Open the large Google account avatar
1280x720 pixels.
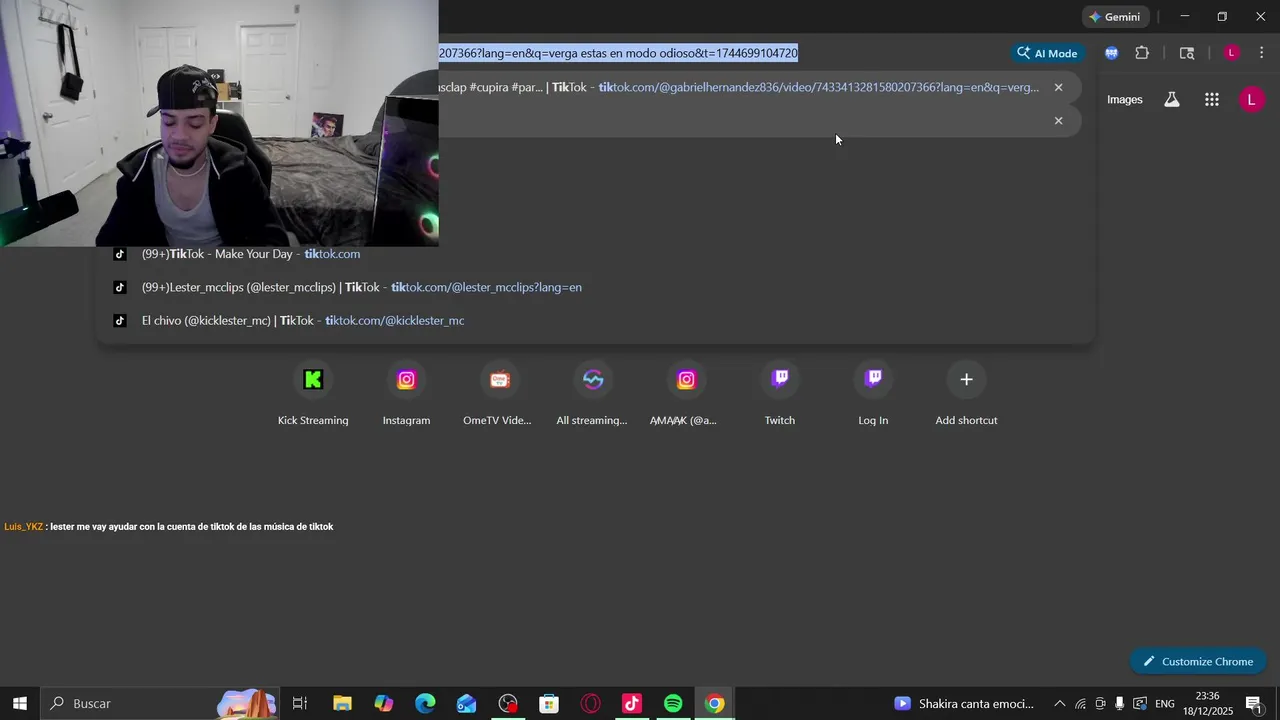point(1251,99)
